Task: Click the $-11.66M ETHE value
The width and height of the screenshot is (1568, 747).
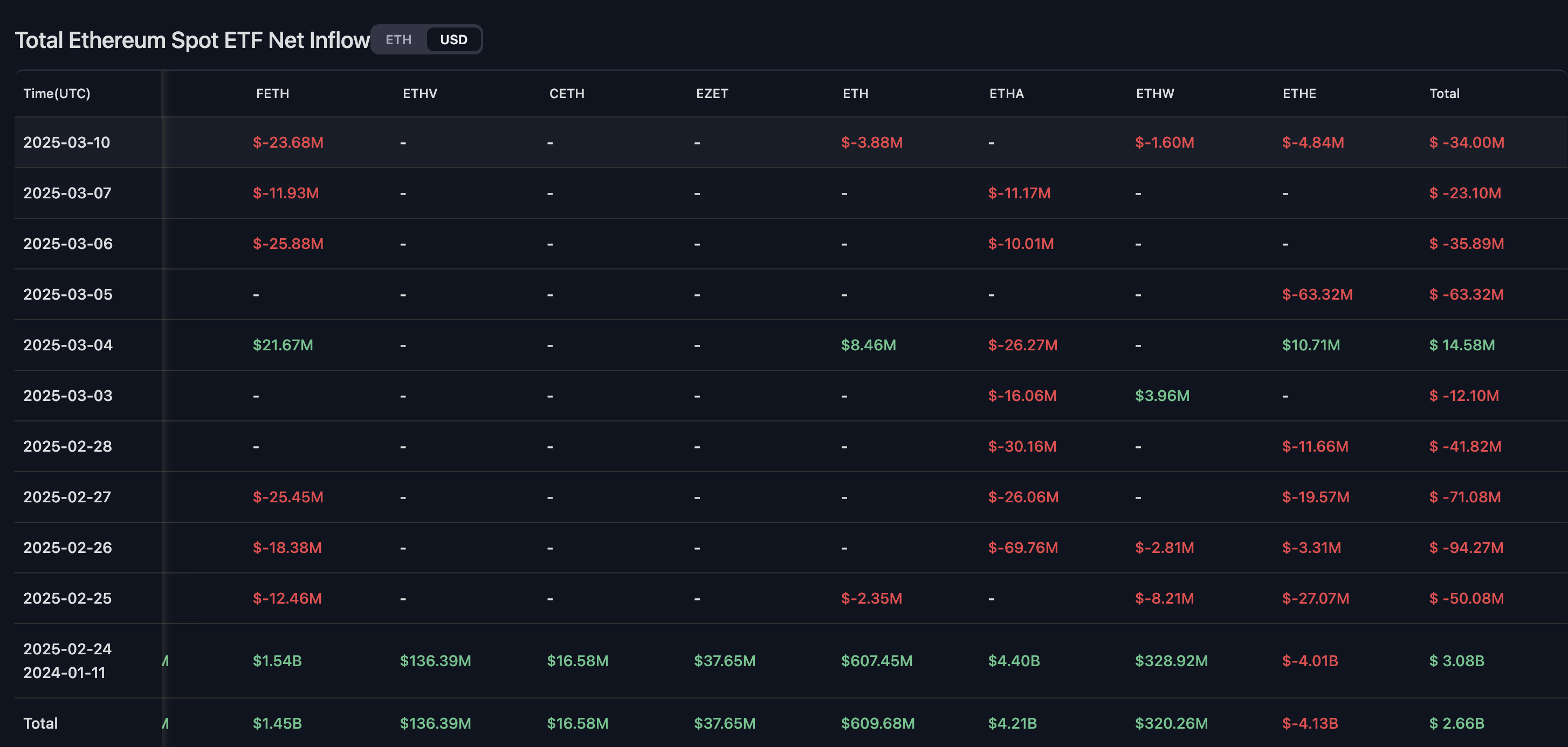Action: point(1316,446)
